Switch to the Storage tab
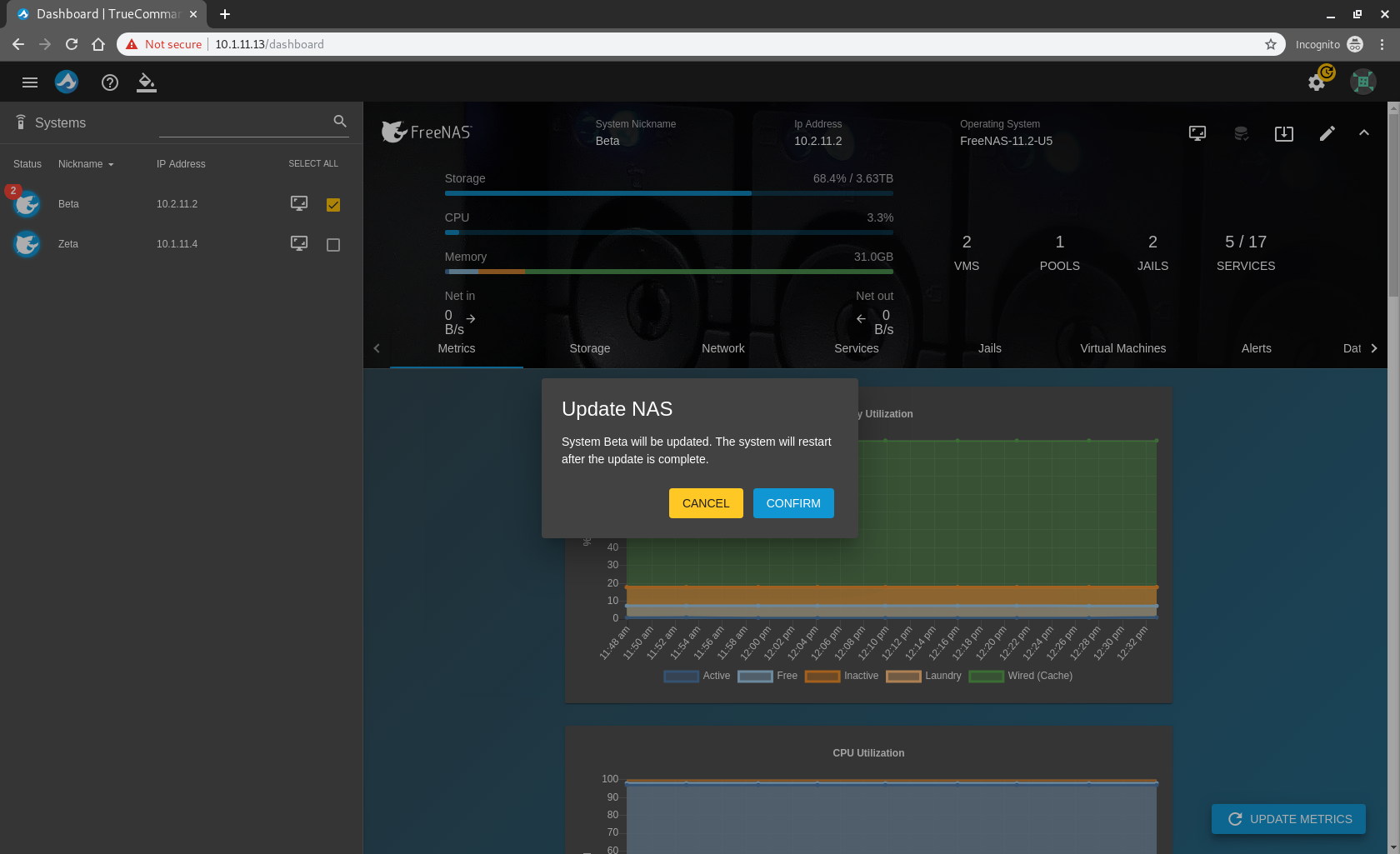The image size is (1400, 854). point(590,348)
